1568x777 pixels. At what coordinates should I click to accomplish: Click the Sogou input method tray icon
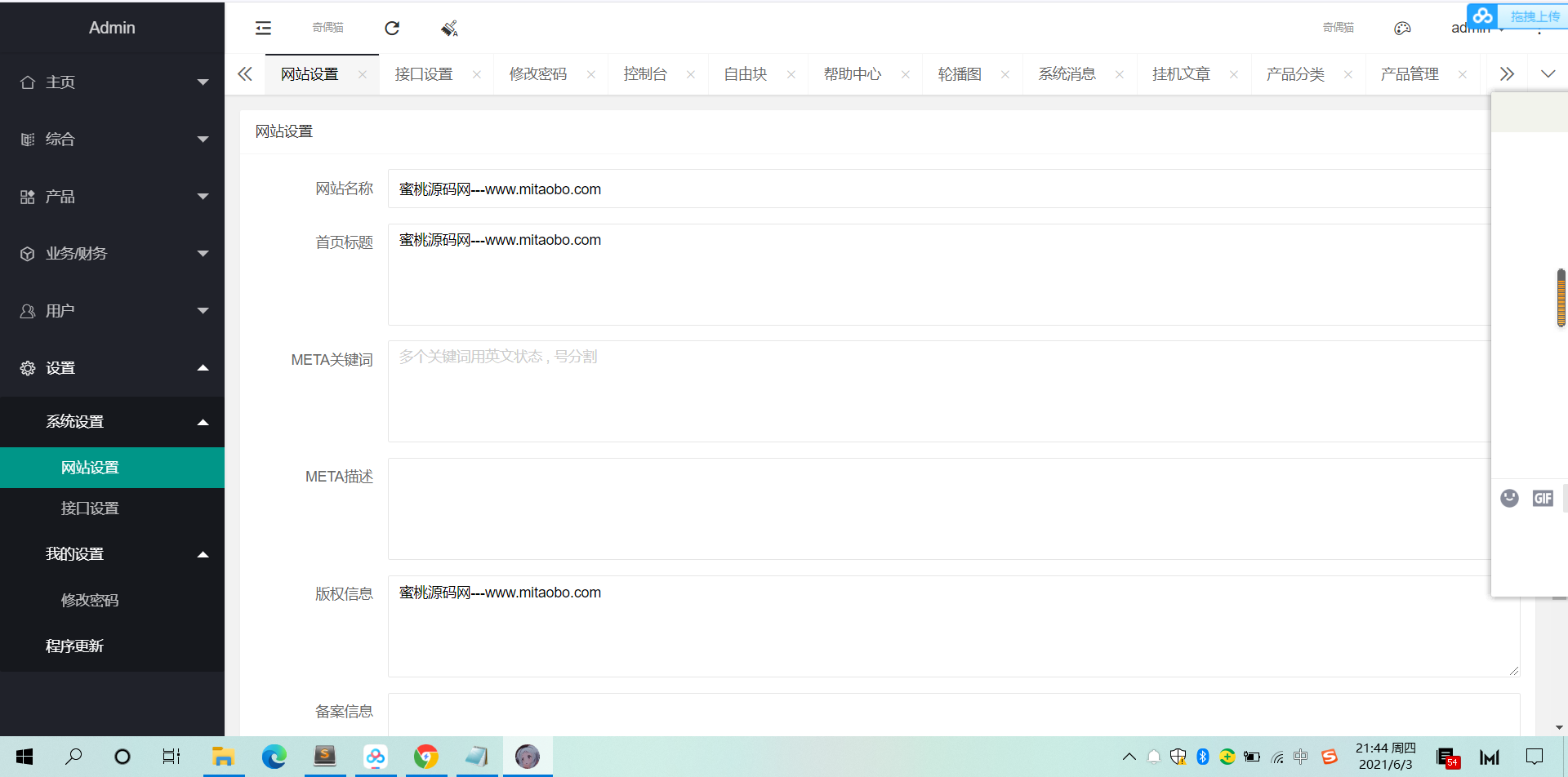[1330, 757]
